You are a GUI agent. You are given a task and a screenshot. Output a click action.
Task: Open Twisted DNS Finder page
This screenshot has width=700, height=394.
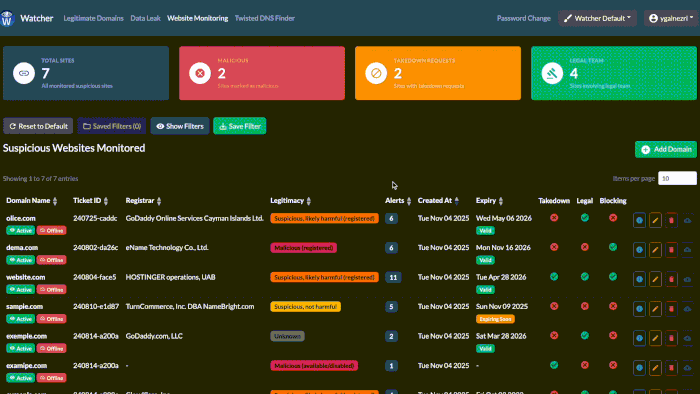(265, 18)
